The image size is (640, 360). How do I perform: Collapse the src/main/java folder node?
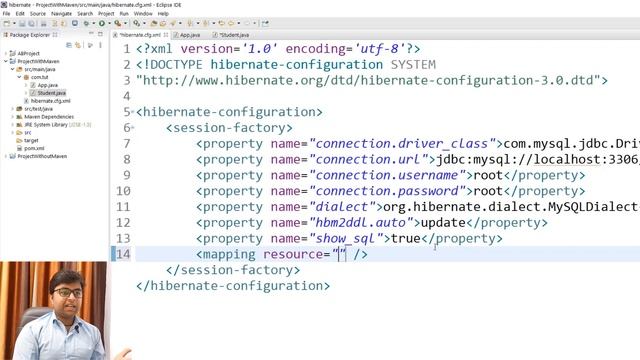(13, 69)
